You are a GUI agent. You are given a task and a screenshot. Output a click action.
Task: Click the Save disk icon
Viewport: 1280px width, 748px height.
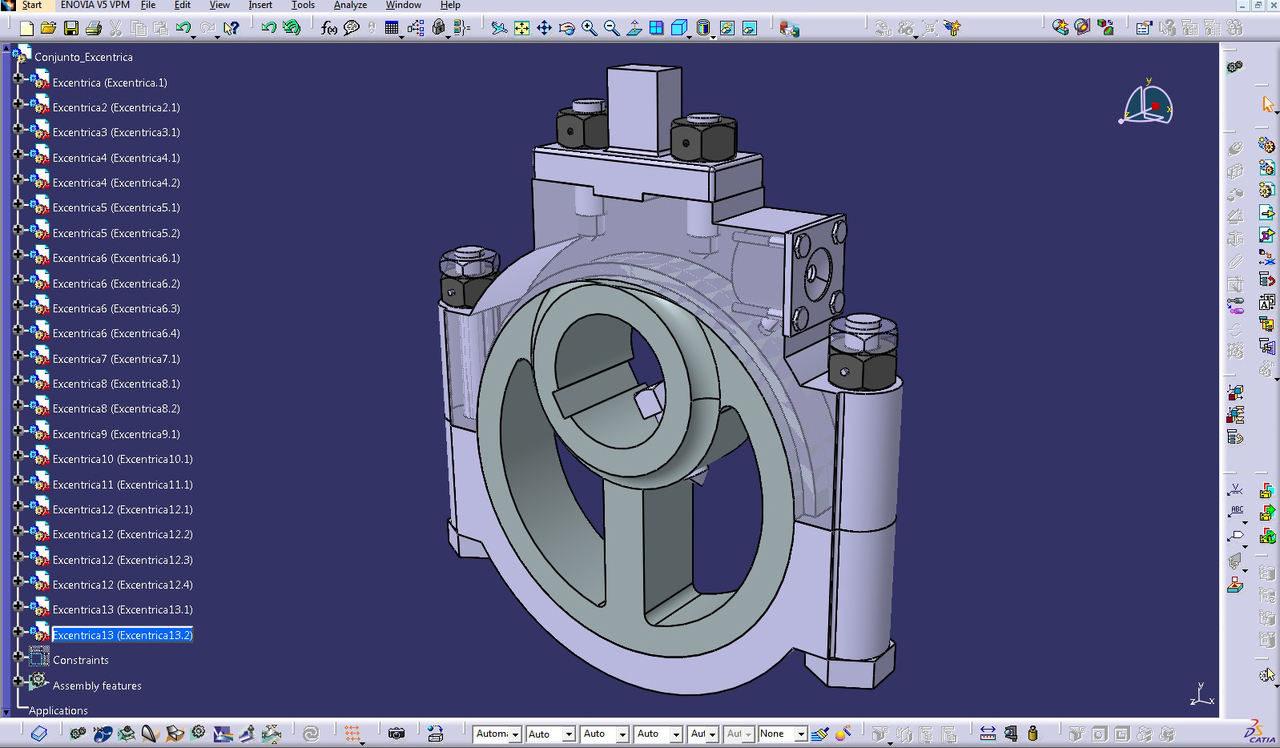(71, 29)
